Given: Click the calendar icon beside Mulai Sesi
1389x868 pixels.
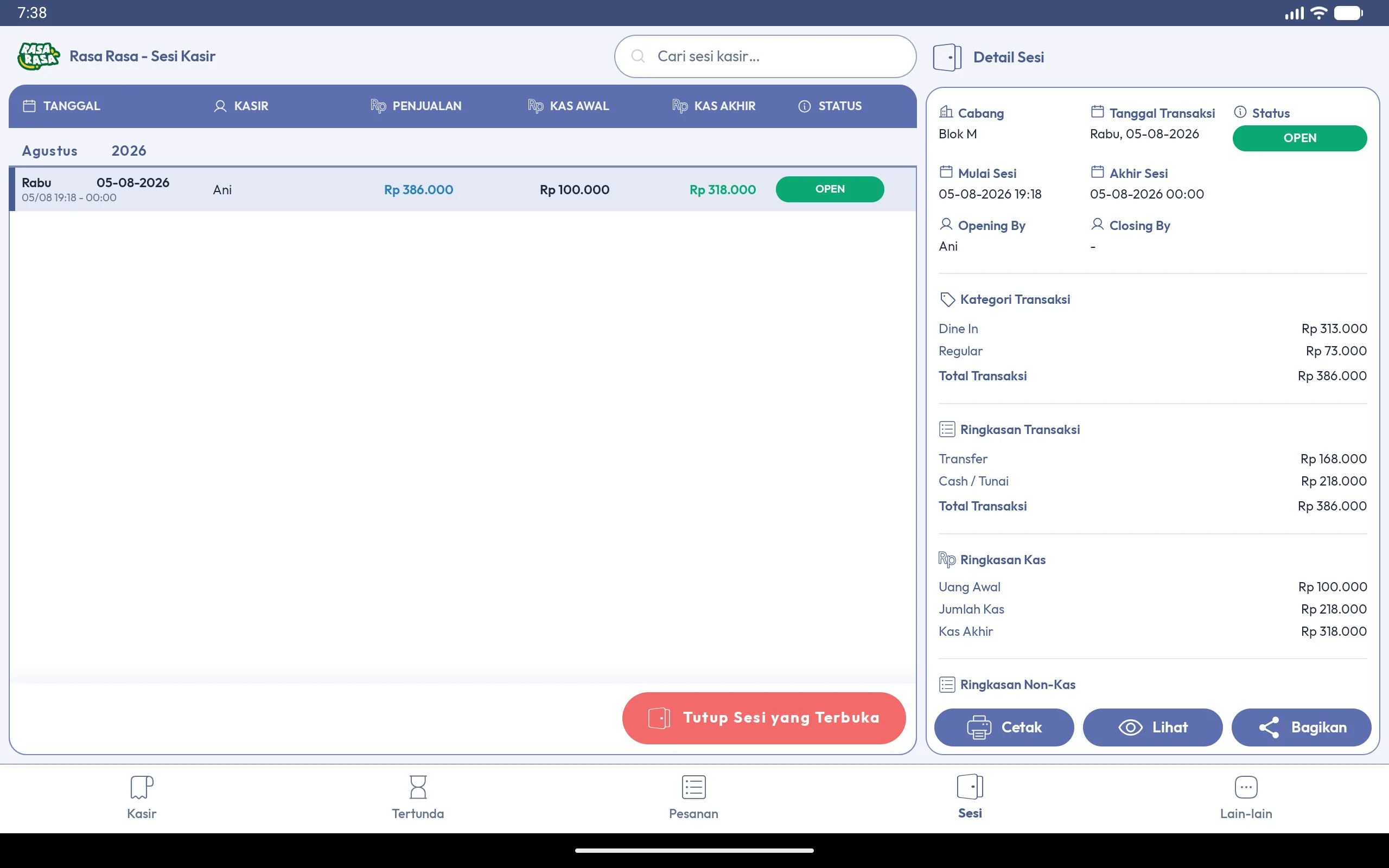Looking at the screenshot, I should click(x=946, y=171).
